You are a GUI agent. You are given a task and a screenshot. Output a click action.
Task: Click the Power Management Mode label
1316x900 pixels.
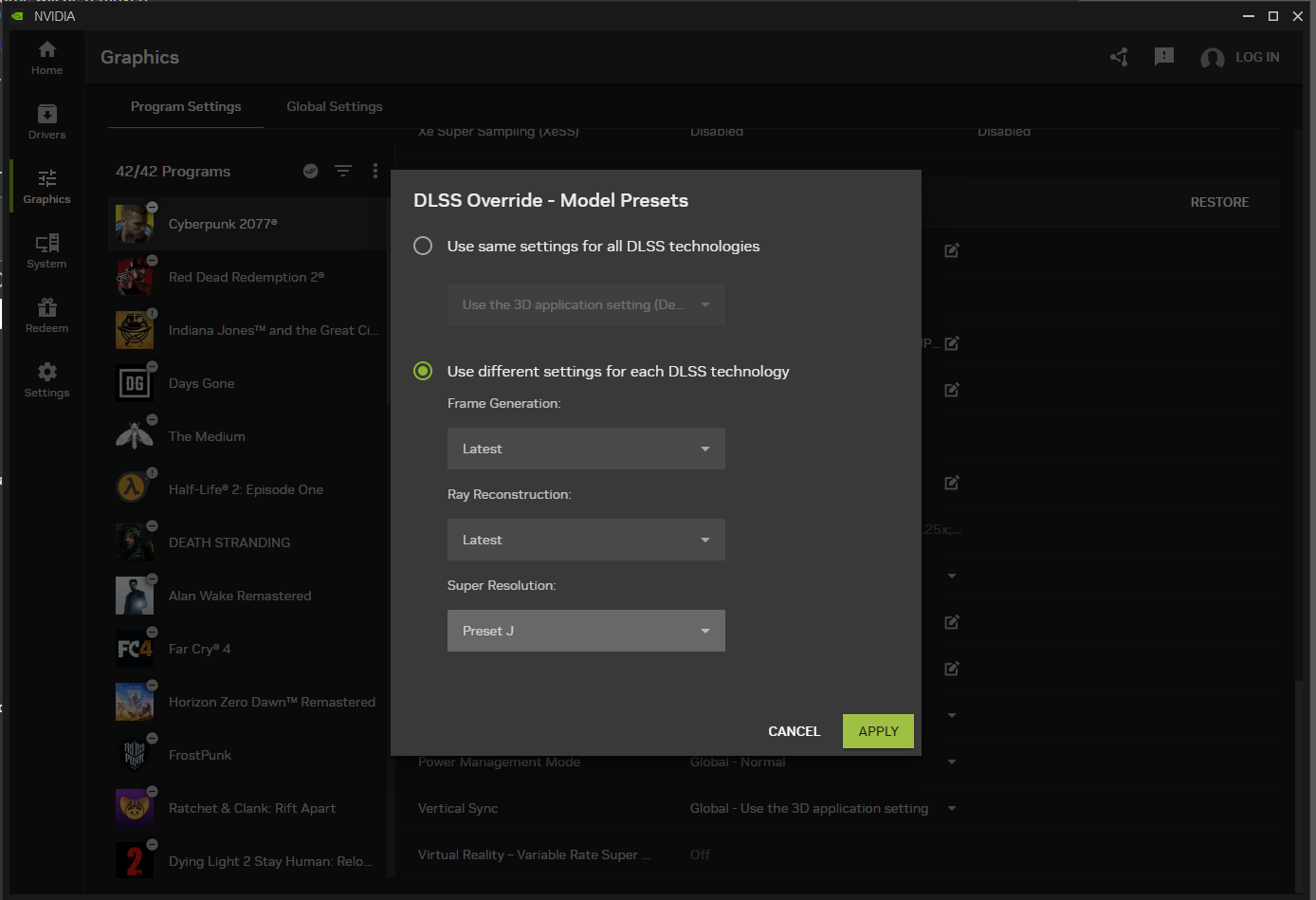pos(499,762)
